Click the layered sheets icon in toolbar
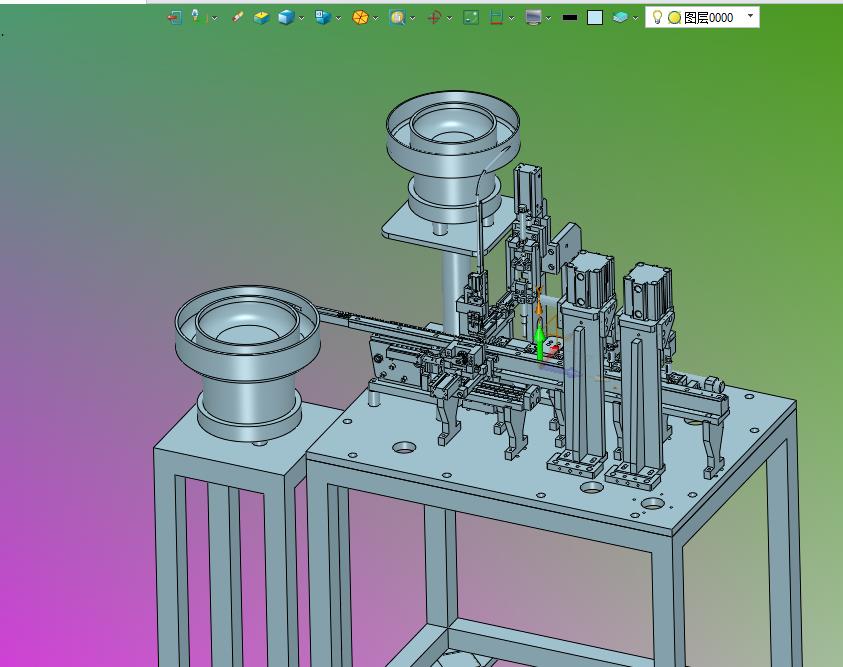This screenshot has width=843, height=667. click(620, 17)
